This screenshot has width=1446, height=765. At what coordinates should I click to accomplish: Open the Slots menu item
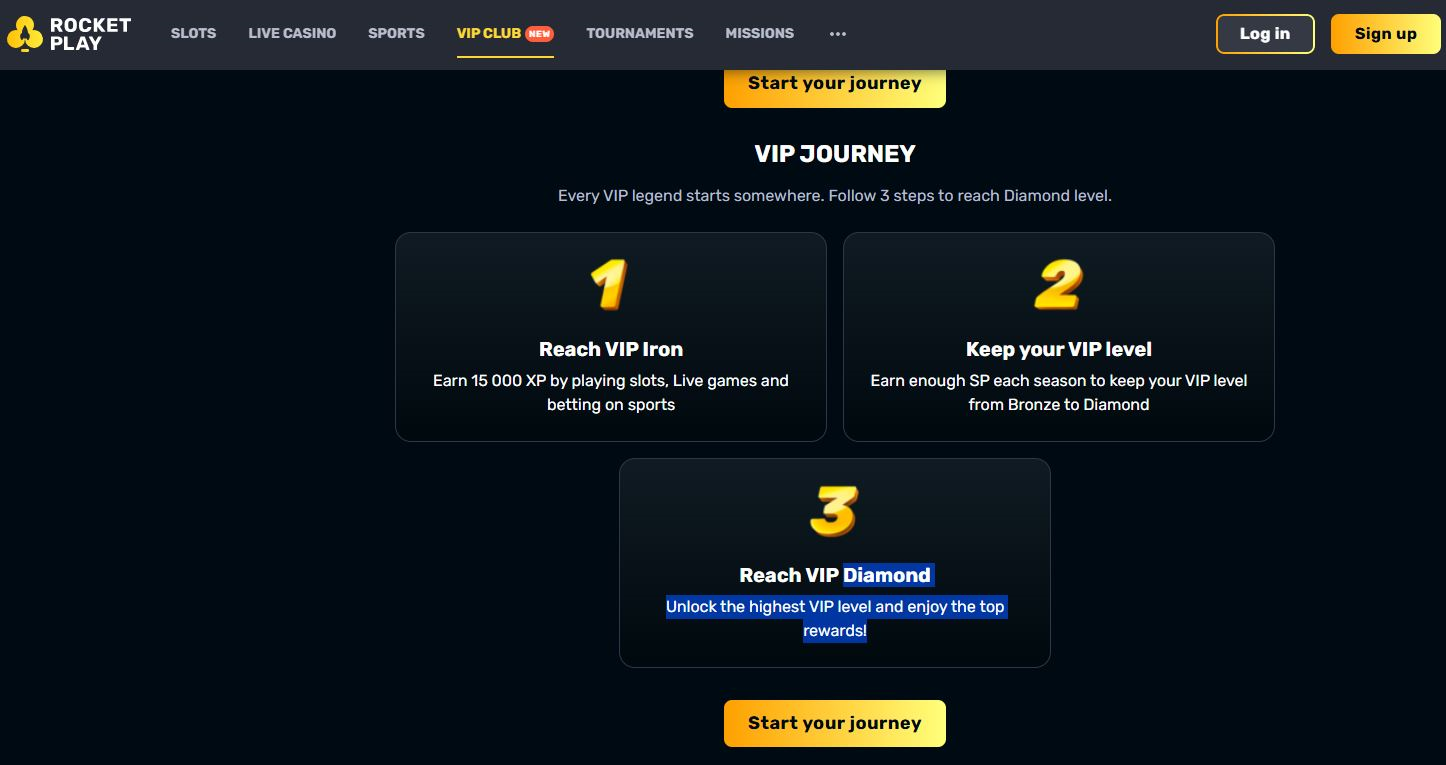193,33
